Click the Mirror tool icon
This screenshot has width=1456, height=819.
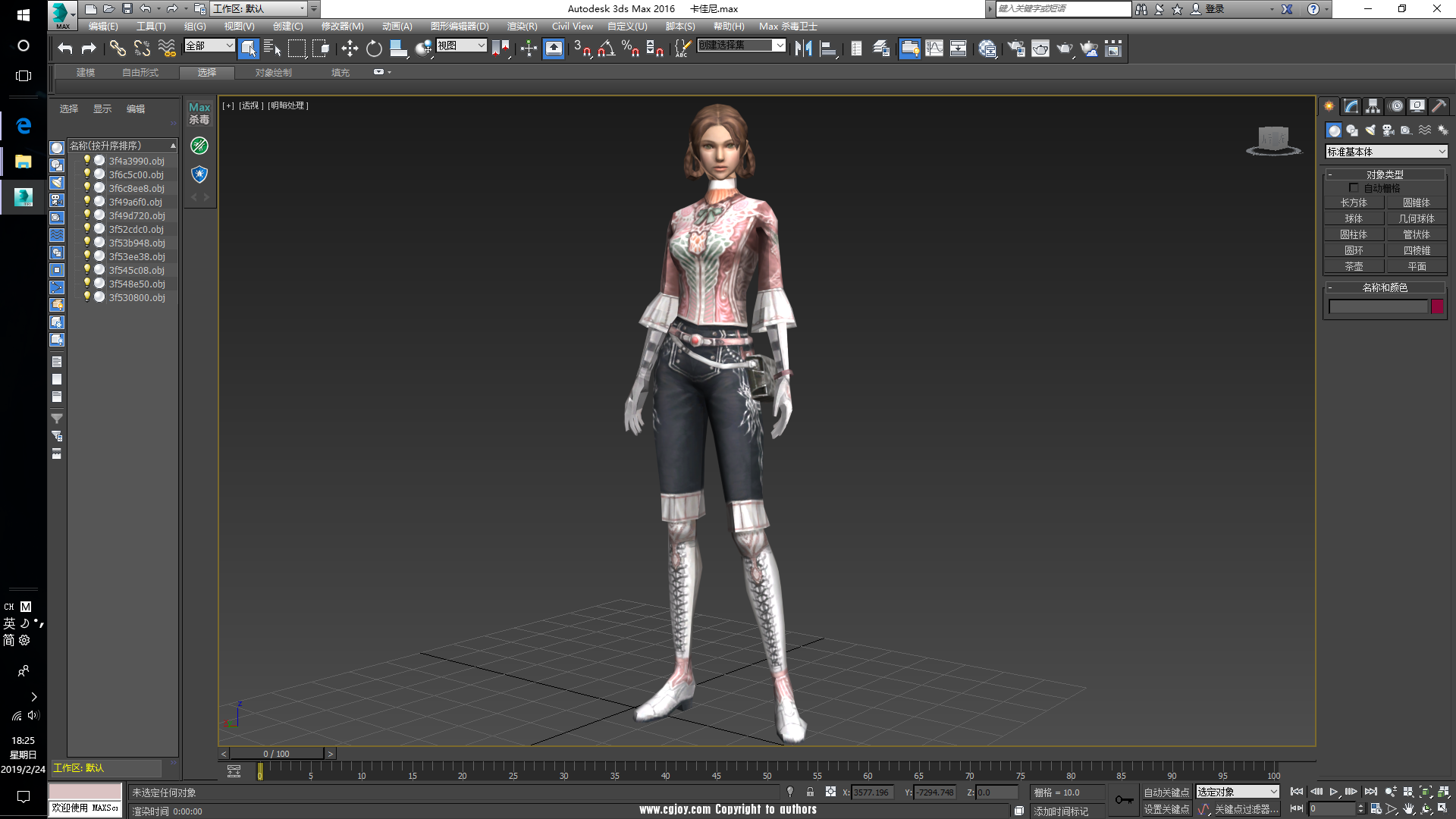(x=803, y=49)
